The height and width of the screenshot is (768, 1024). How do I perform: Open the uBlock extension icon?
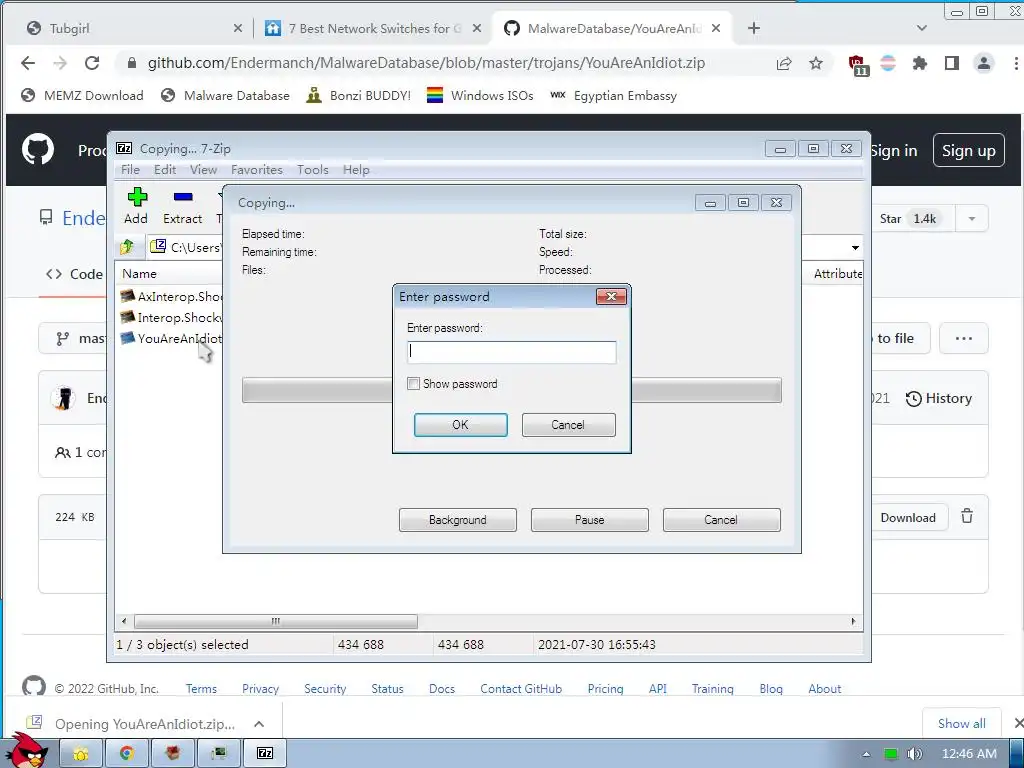(x=857, y=65)
